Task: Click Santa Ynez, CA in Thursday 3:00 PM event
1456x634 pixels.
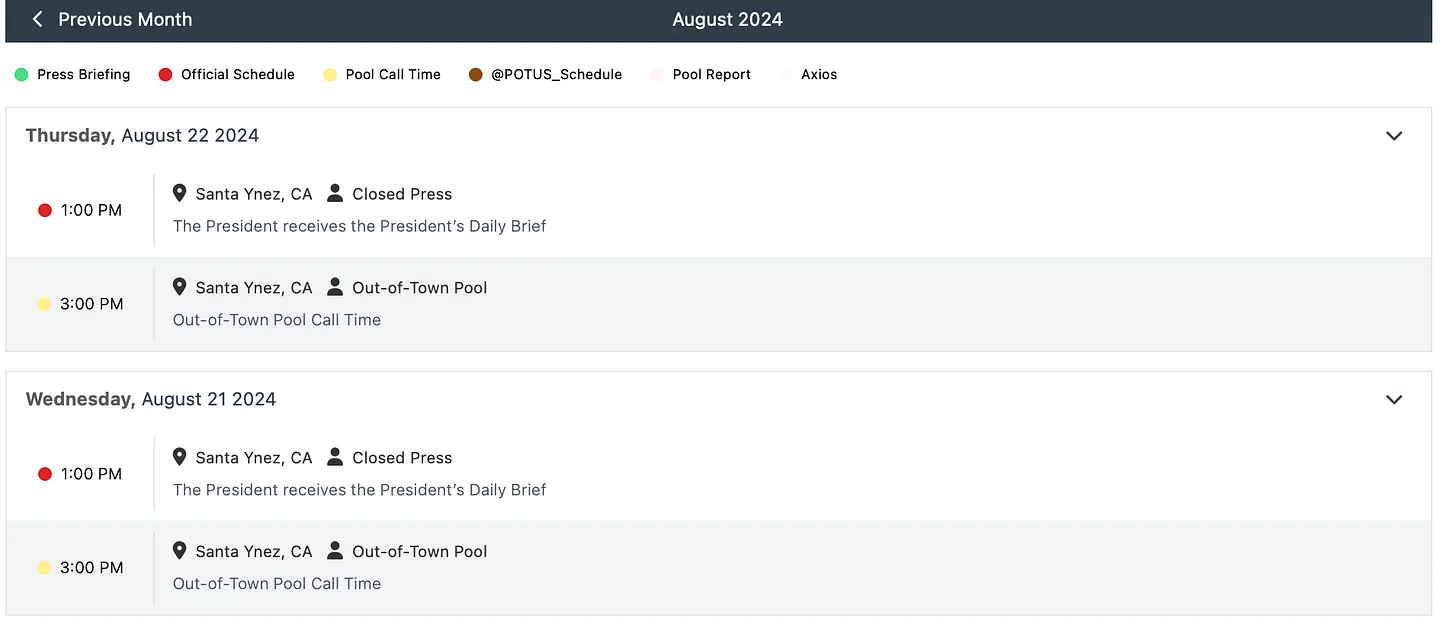Action: click(254, 288)
